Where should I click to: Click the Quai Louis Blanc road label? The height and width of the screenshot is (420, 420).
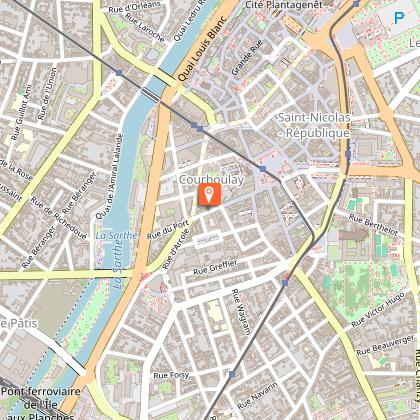(202, 49)
